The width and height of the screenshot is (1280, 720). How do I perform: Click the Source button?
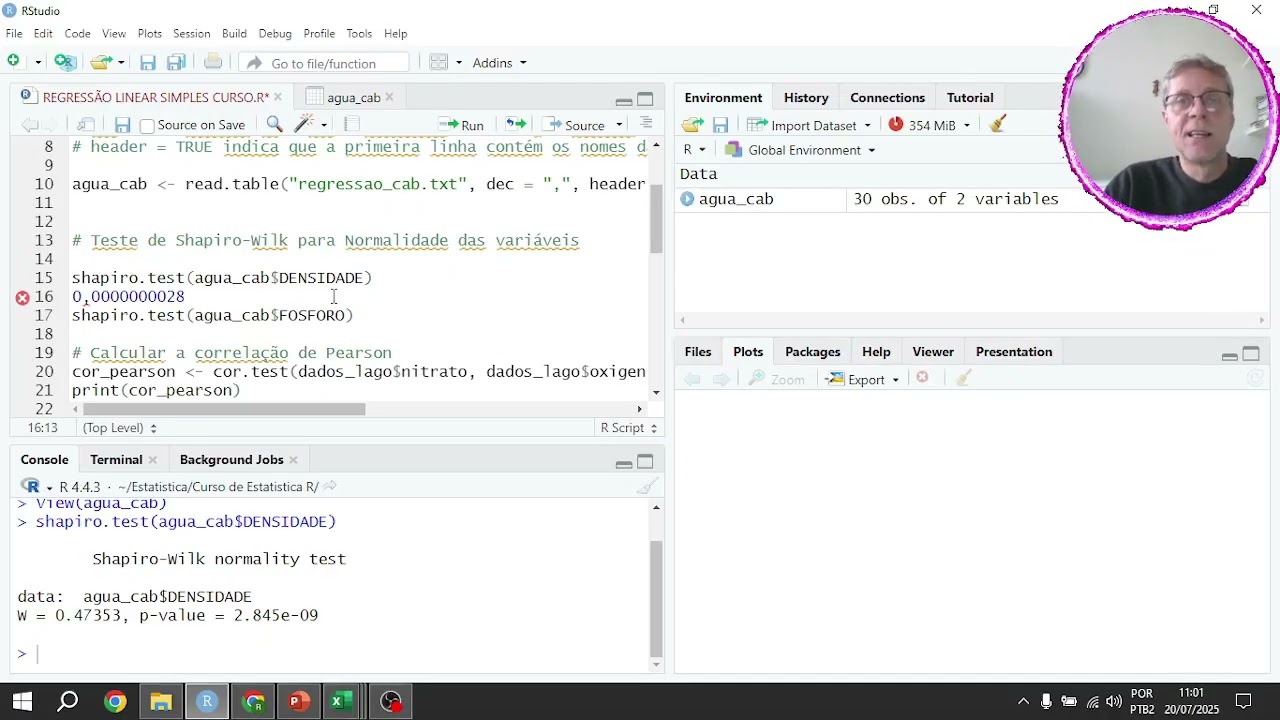[x=573, y=125]
